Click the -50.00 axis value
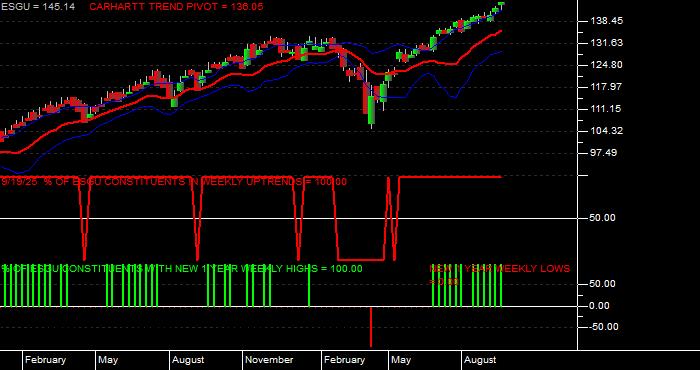Screen dimensions: 700x370 604,327
